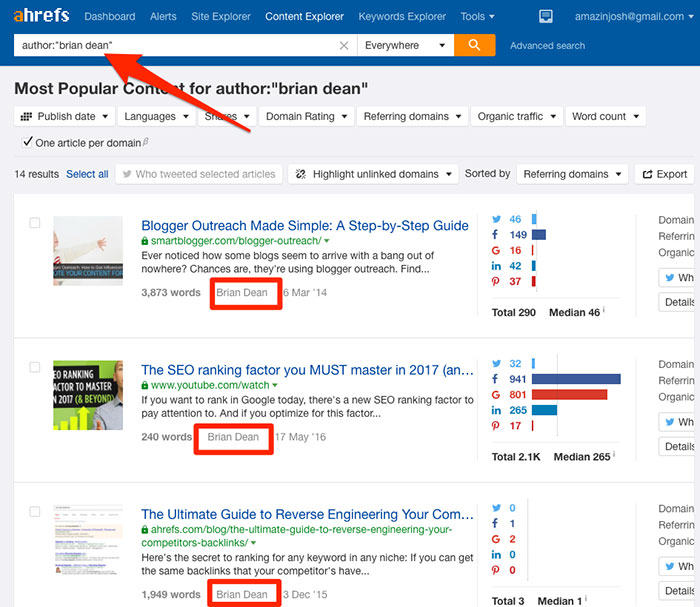Click the www.youtube.com/watch URL

[210, 385]
